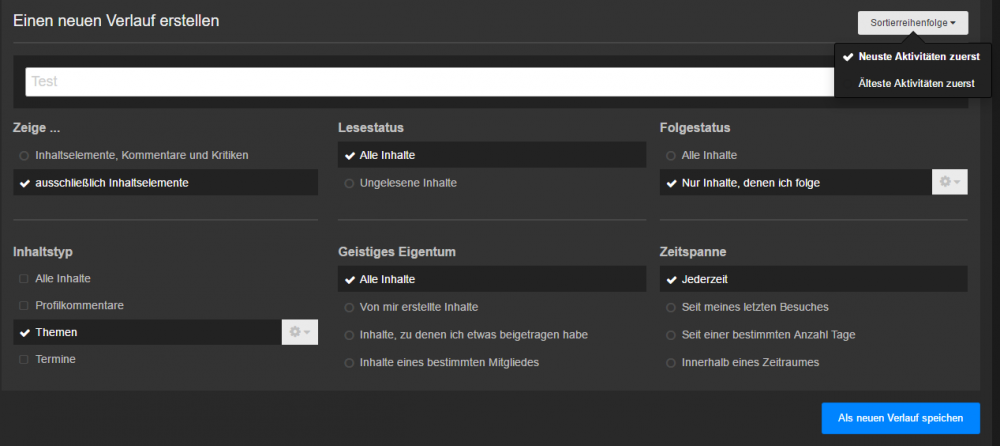Click Als neuen Verlauf speichen button

[x=900, y=418]
